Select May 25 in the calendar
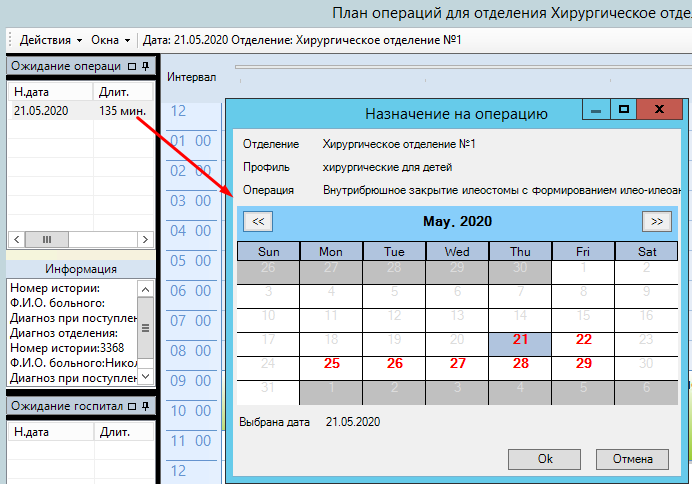The image size is (692, 484). pos(331,368)
